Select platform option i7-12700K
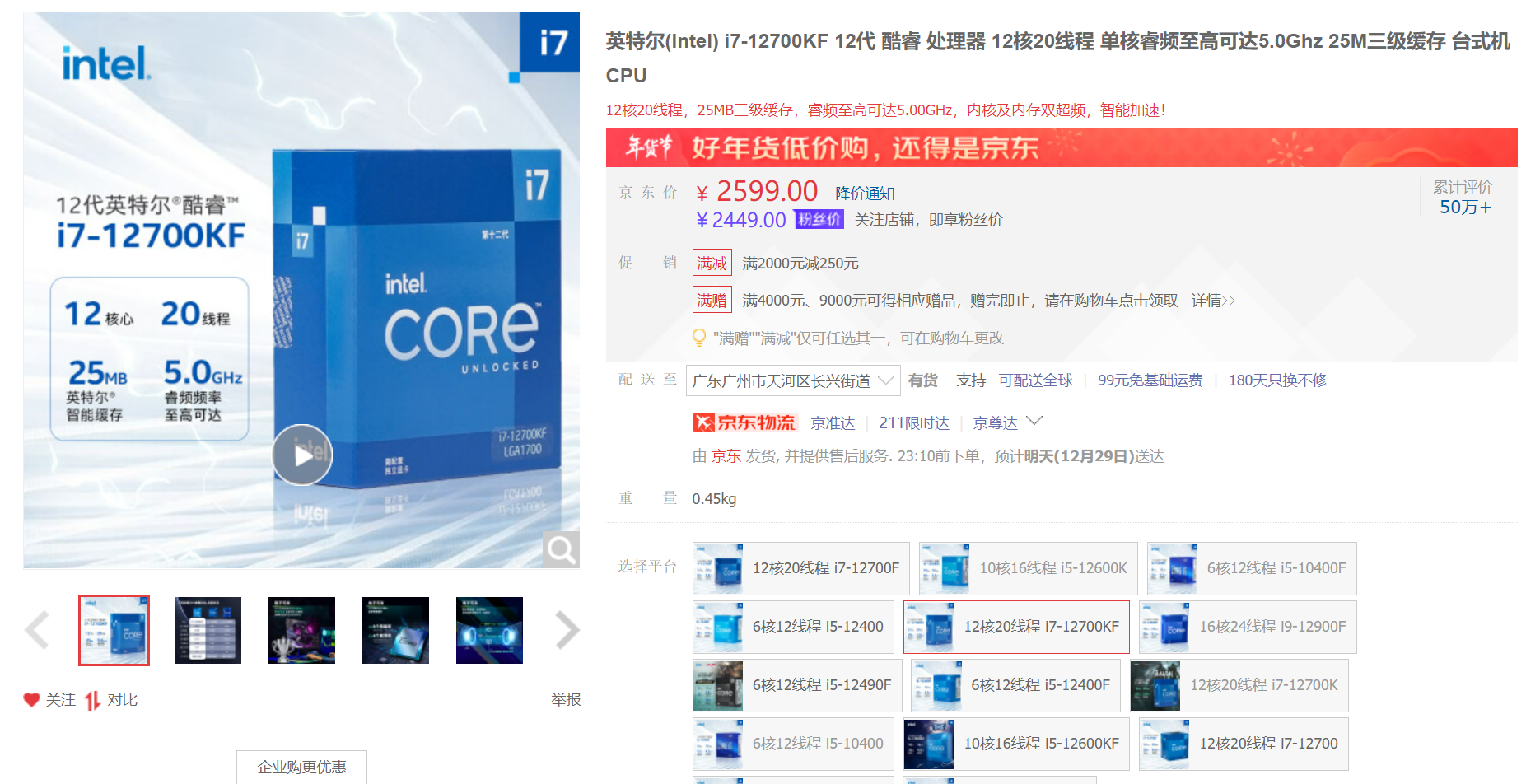The width and height of the screenshot is (1526, 784). (x=1239, y=685)
